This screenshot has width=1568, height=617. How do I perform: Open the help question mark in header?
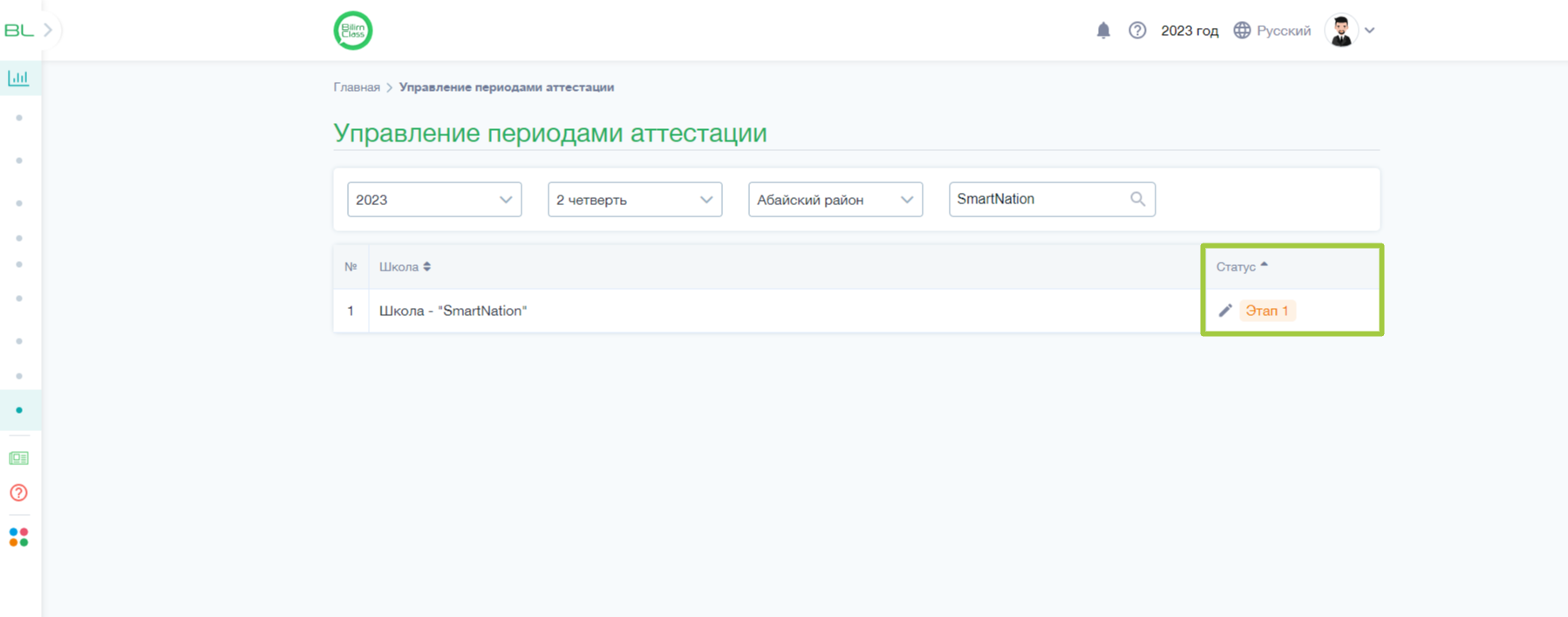1137,31
